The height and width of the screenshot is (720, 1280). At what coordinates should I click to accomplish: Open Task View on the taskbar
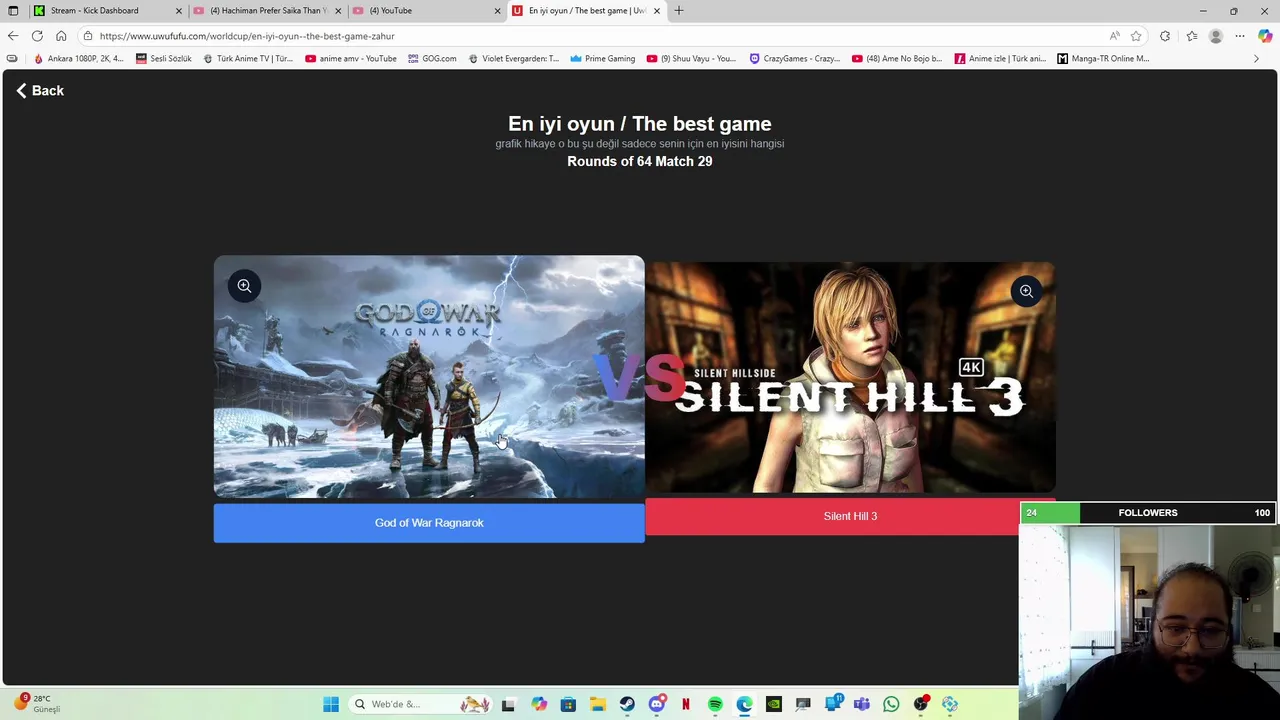tap(508, 704)
